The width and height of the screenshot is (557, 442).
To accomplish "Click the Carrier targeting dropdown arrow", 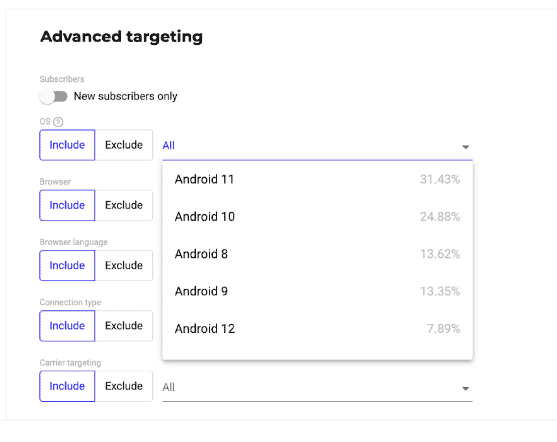I will click(465, 389).
